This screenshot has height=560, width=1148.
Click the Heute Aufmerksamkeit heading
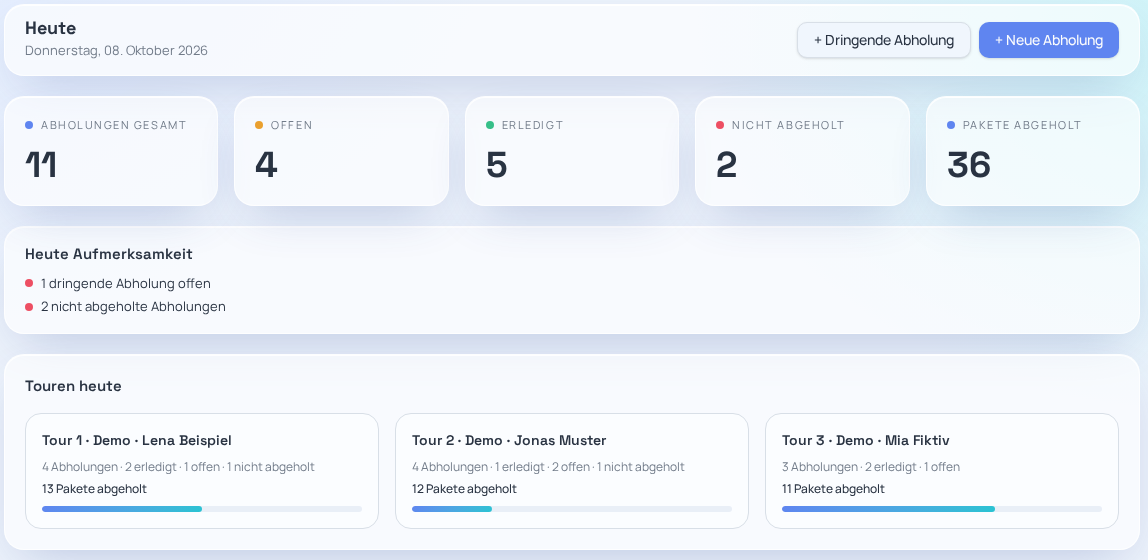pyautogui.click(x=109, y=254)
